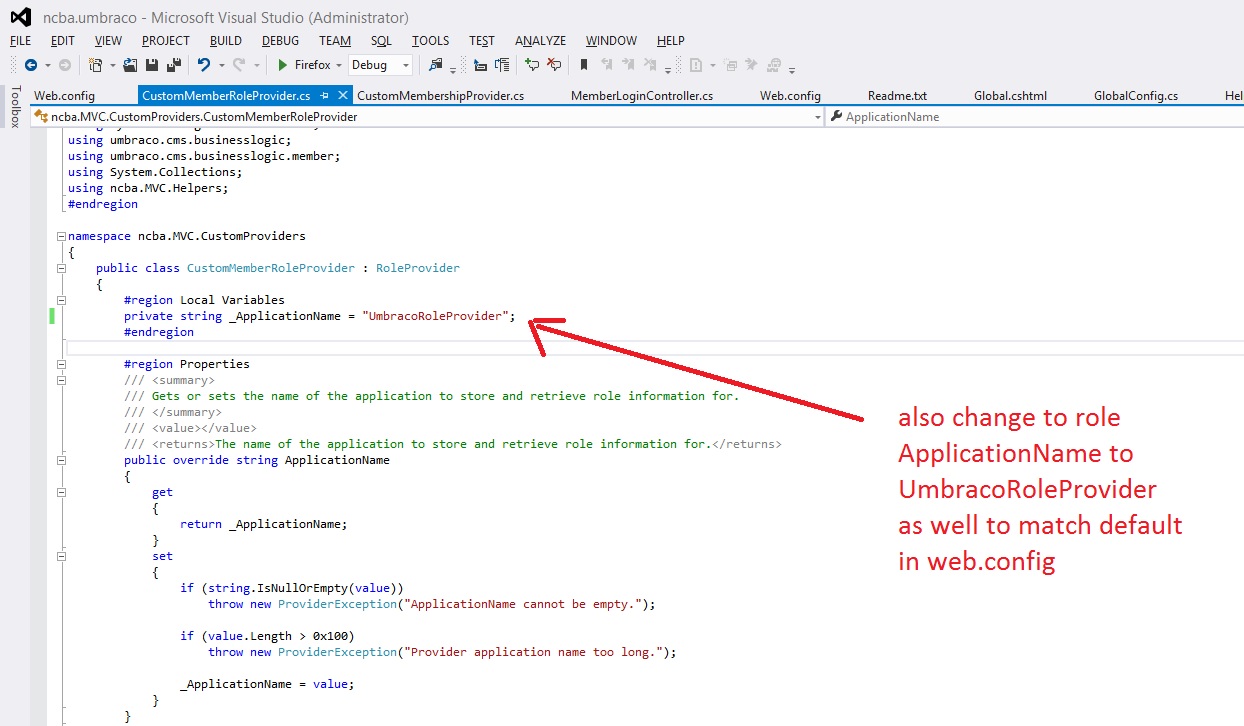The width and height of the screenshot is (1244, 726).
Task: Open the TEAM menu
Action: click(x=335, y=41)
